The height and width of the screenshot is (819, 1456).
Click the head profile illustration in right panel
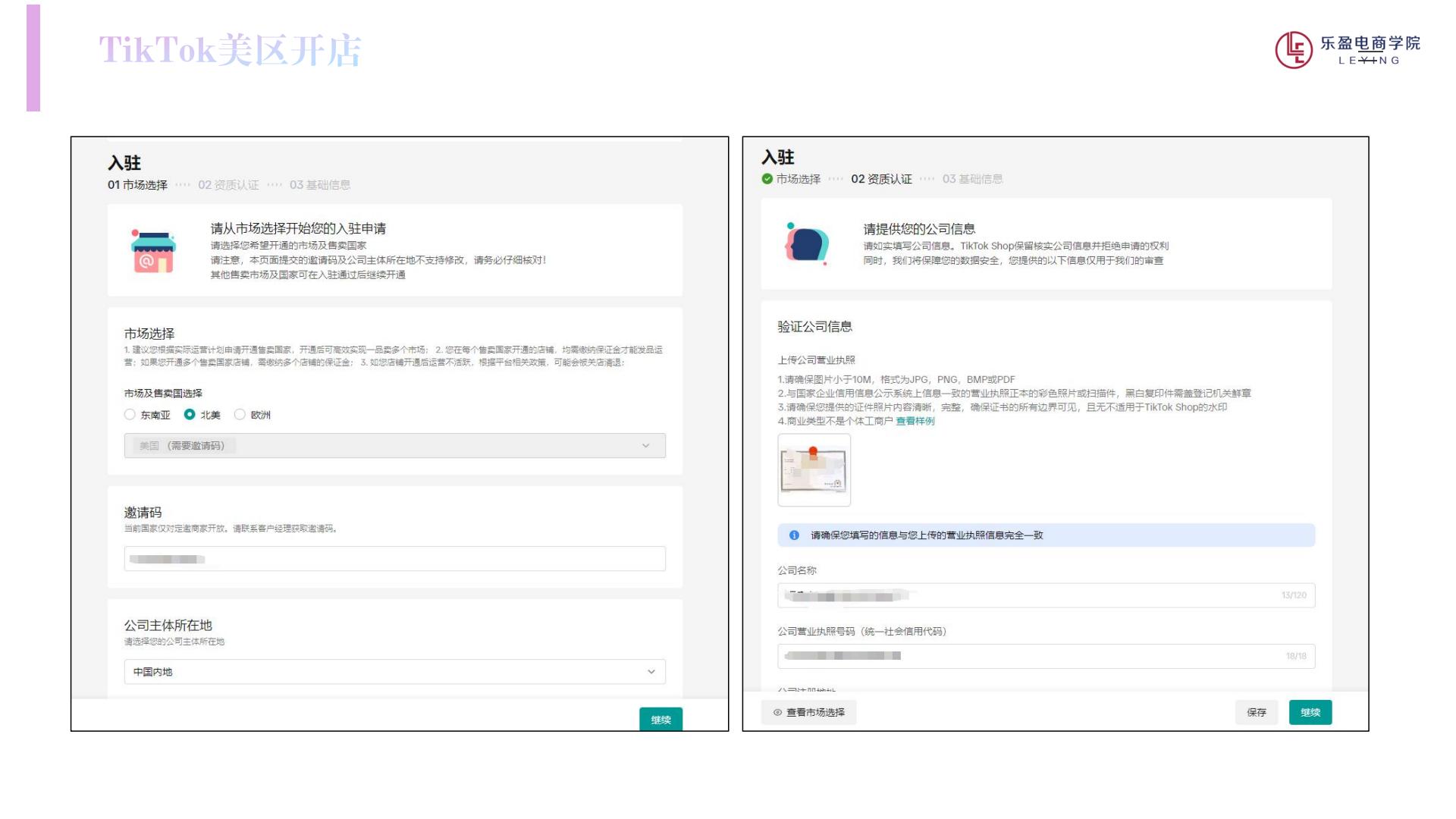coord(807,244)
